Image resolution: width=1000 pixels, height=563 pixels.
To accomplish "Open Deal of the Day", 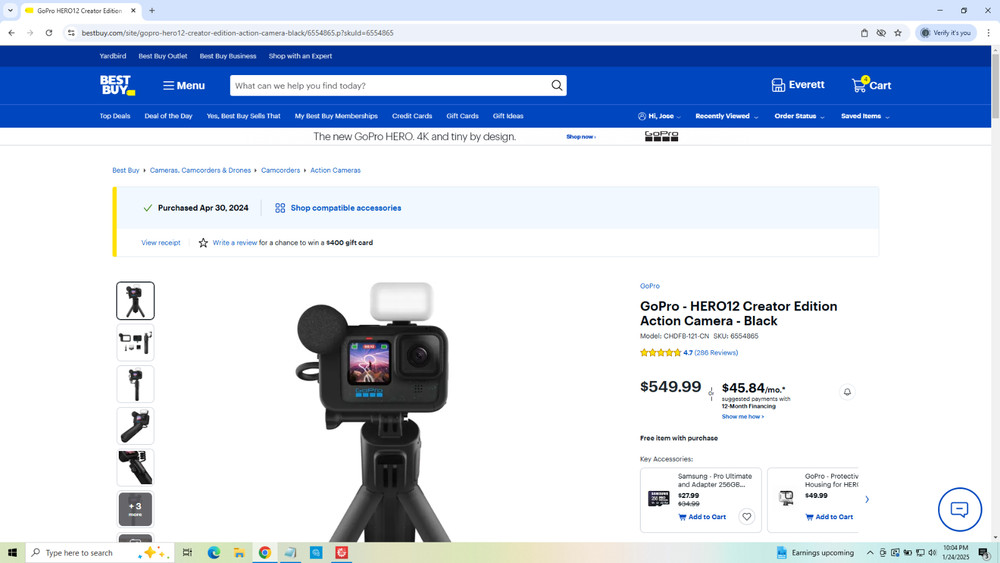I will click(168, 116).
